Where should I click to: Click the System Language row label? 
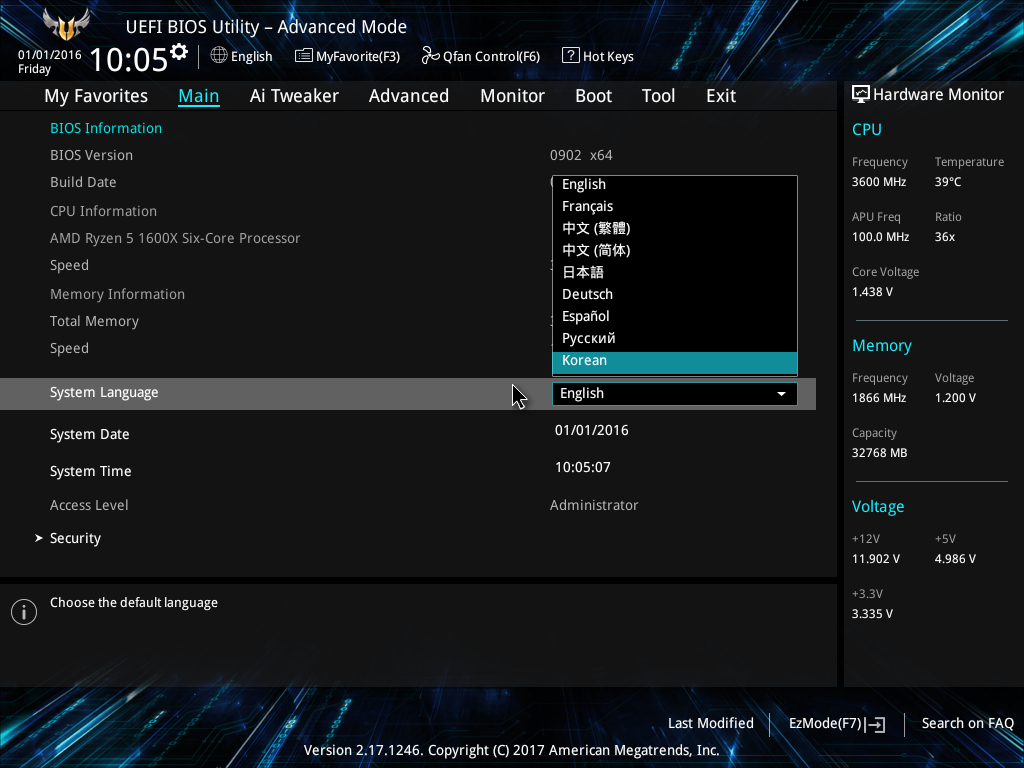click(x=104, y=392)
